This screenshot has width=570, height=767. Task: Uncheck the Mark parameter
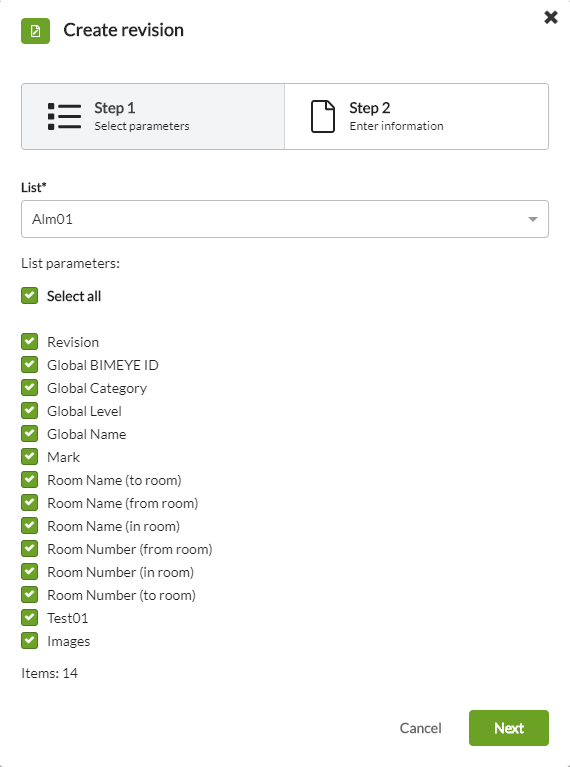tap(29, 456)
